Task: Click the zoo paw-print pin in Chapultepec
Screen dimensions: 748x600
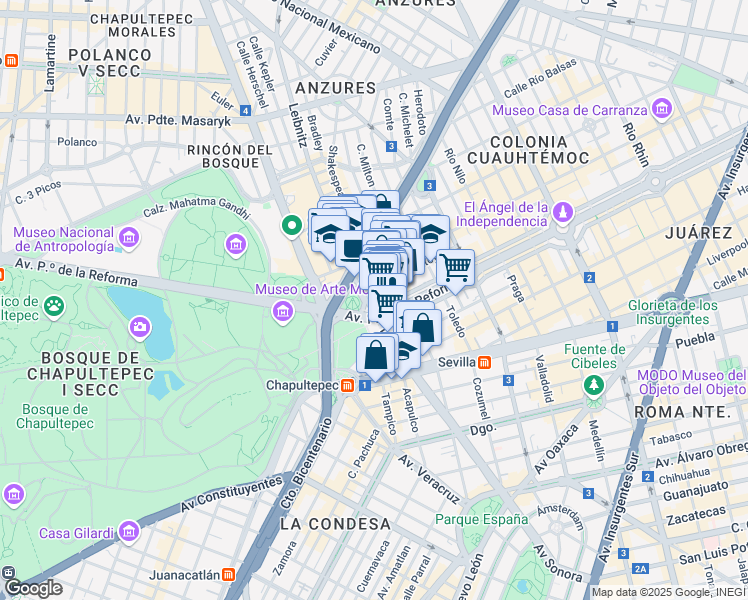Action: point(54,306)
